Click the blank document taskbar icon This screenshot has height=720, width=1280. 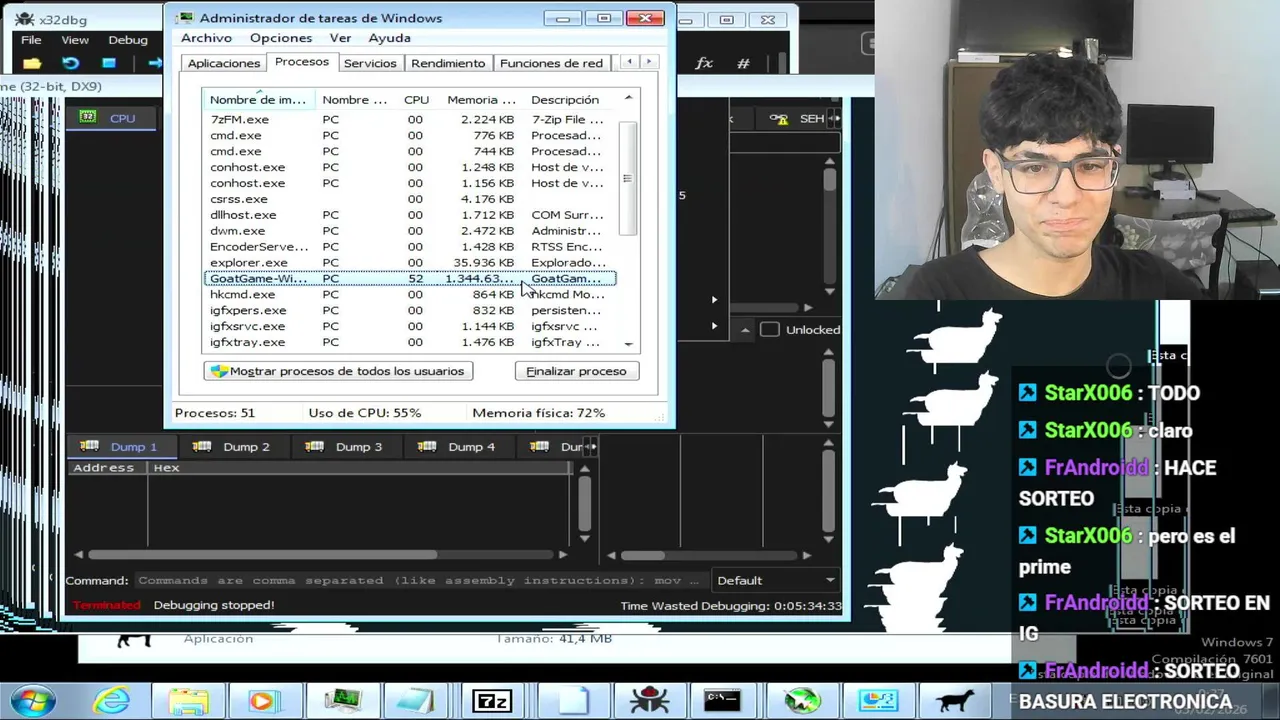pyautogui.click(x=572, y=701)
